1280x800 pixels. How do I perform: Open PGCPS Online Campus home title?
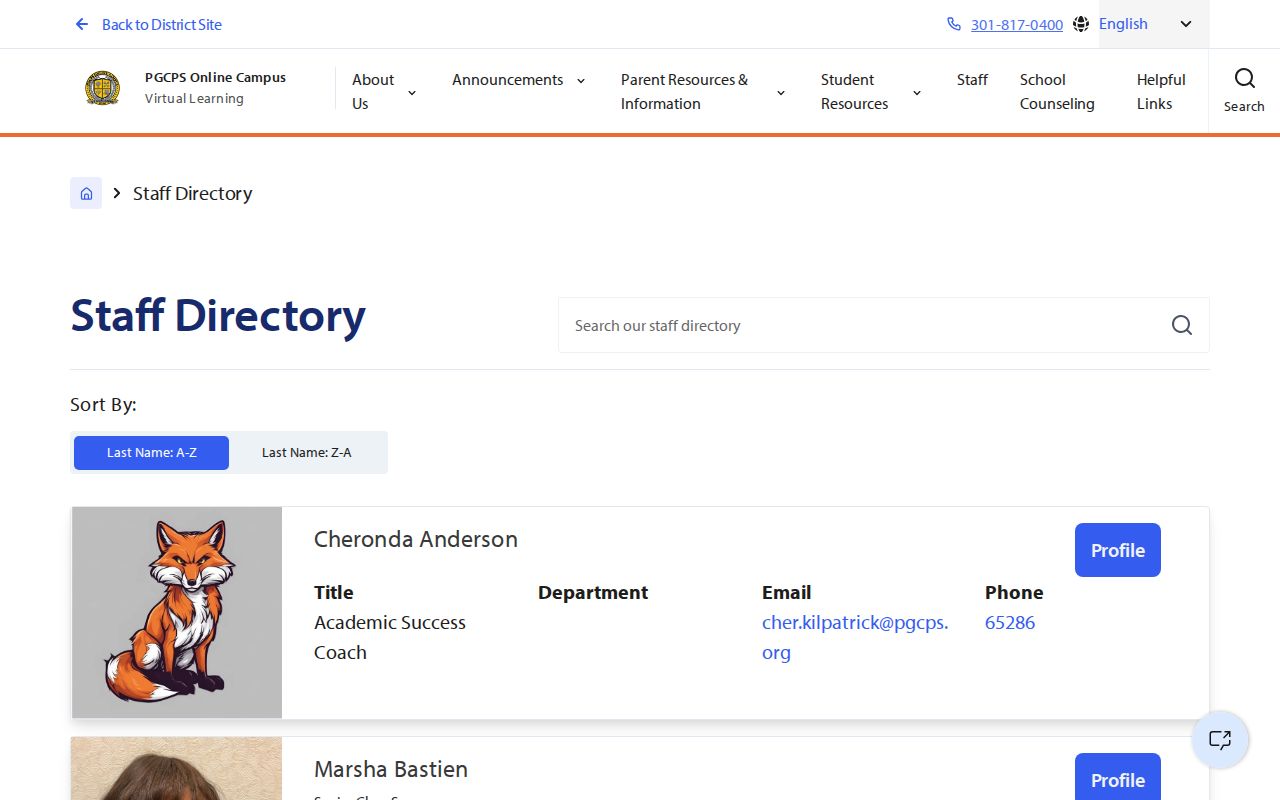215,77
